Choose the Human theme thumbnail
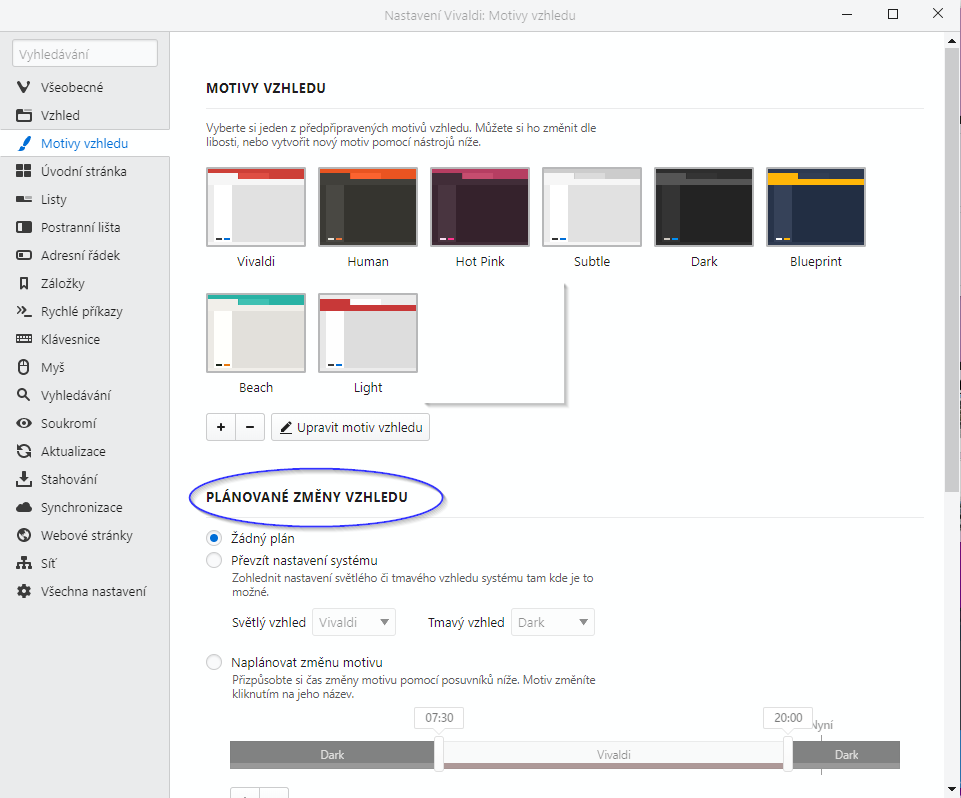The image size is (961, 798). click(368, 207)
